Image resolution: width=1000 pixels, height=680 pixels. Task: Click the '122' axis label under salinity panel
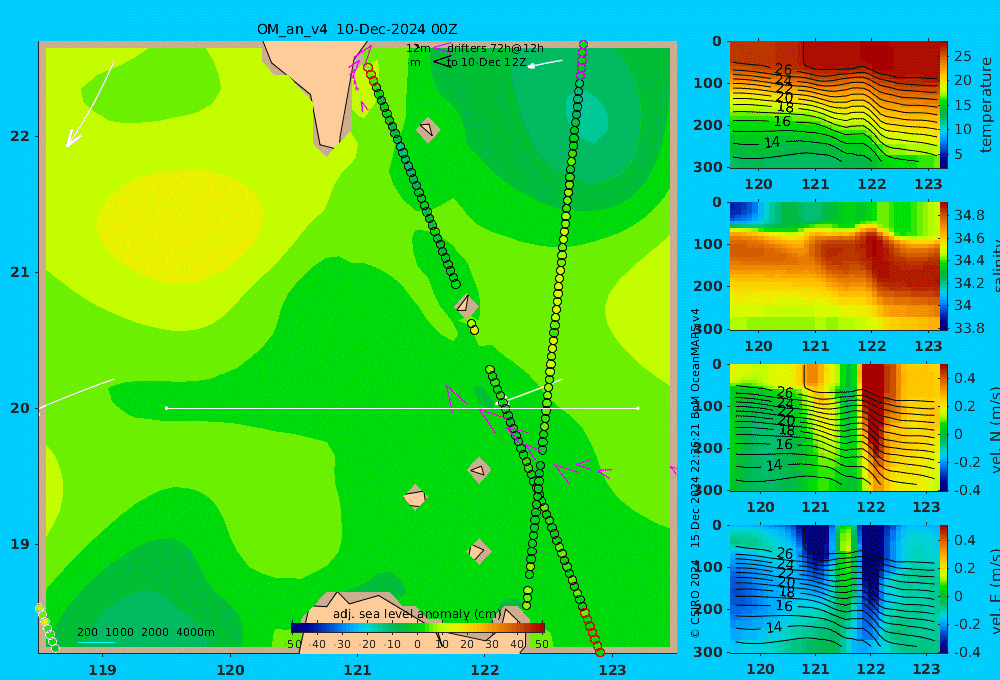pos(872,346)
